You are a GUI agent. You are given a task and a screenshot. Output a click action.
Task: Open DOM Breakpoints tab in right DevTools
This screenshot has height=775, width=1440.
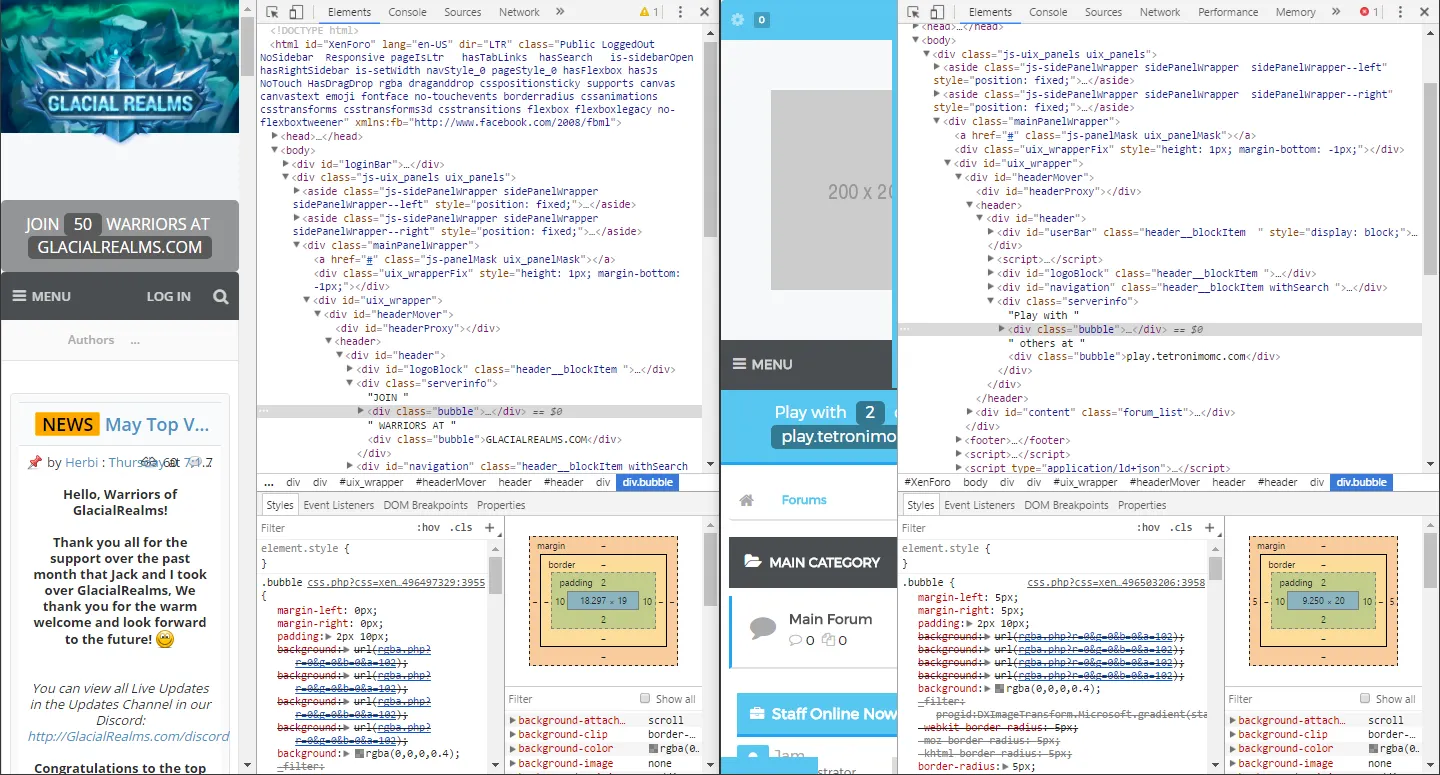tap(1066, 506)
